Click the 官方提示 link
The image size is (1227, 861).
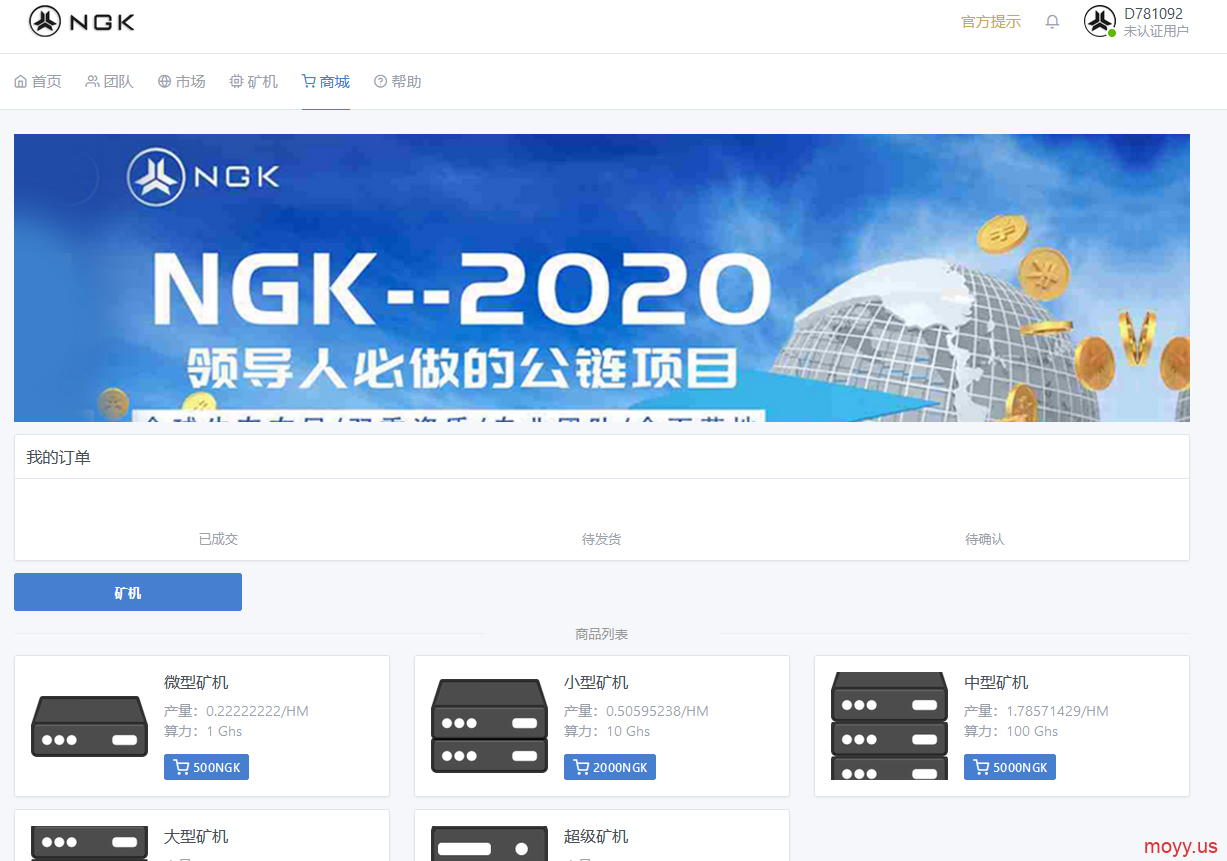point(991,22)
